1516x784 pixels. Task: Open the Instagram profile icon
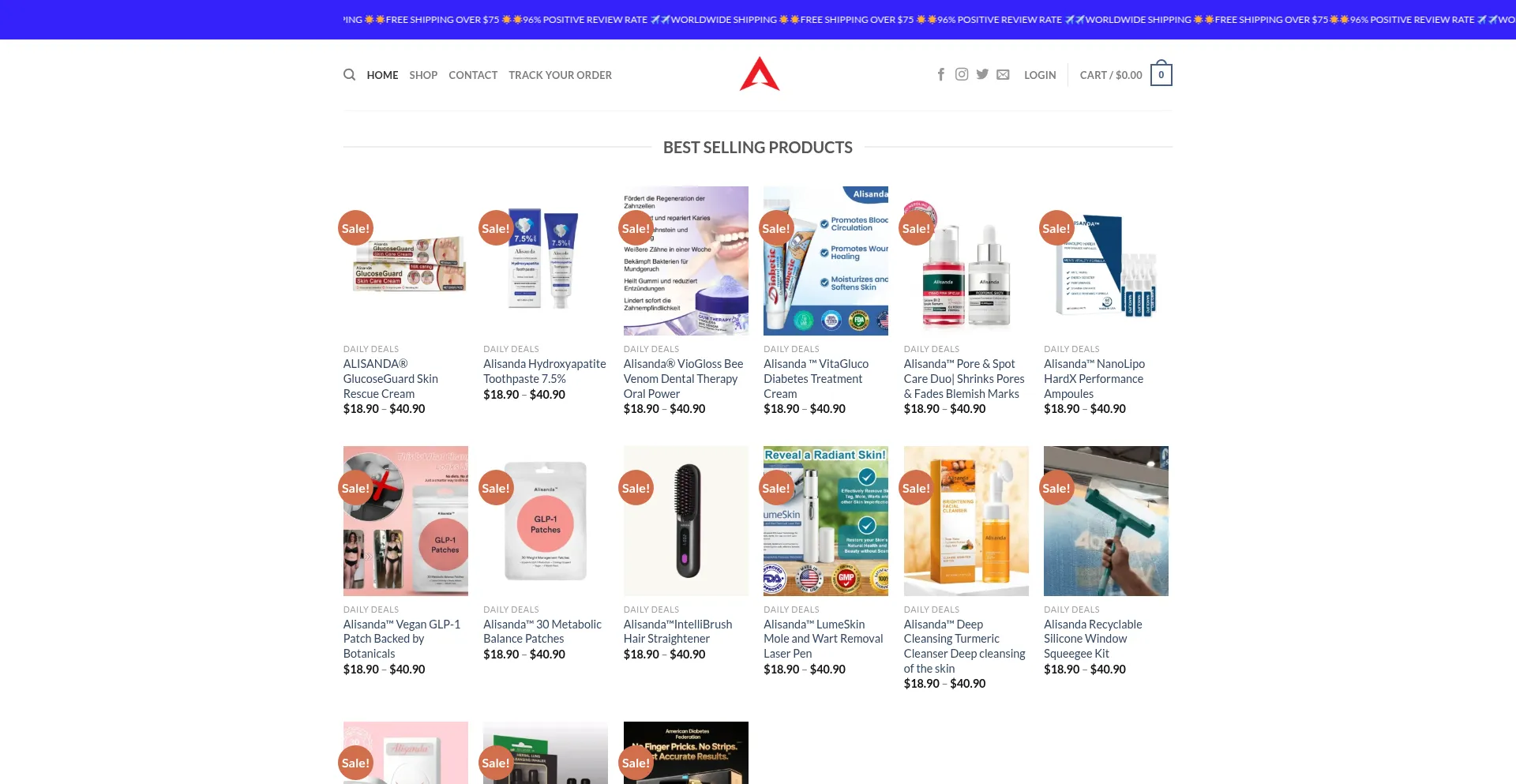[961, 74]
